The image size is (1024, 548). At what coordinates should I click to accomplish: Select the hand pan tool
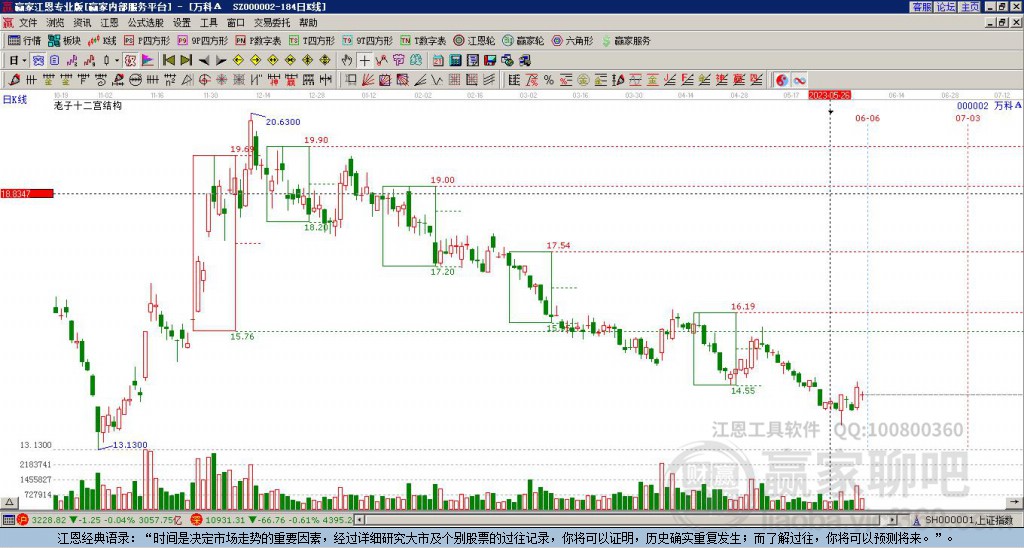pyautogui.click(x=347, y=61)
